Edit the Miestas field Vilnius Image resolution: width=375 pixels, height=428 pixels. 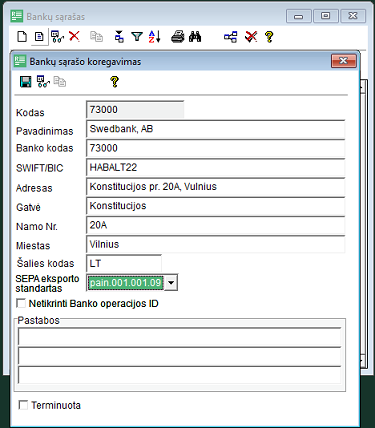(215, 244)
